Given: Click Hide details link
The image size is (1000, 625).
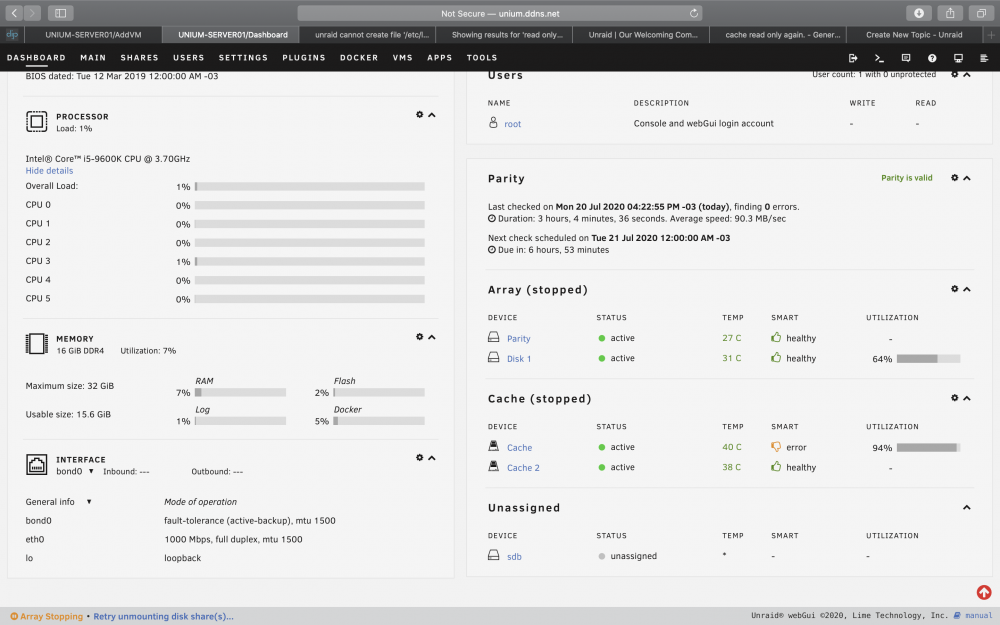Looking at the screenshot, I should [49, 171].
